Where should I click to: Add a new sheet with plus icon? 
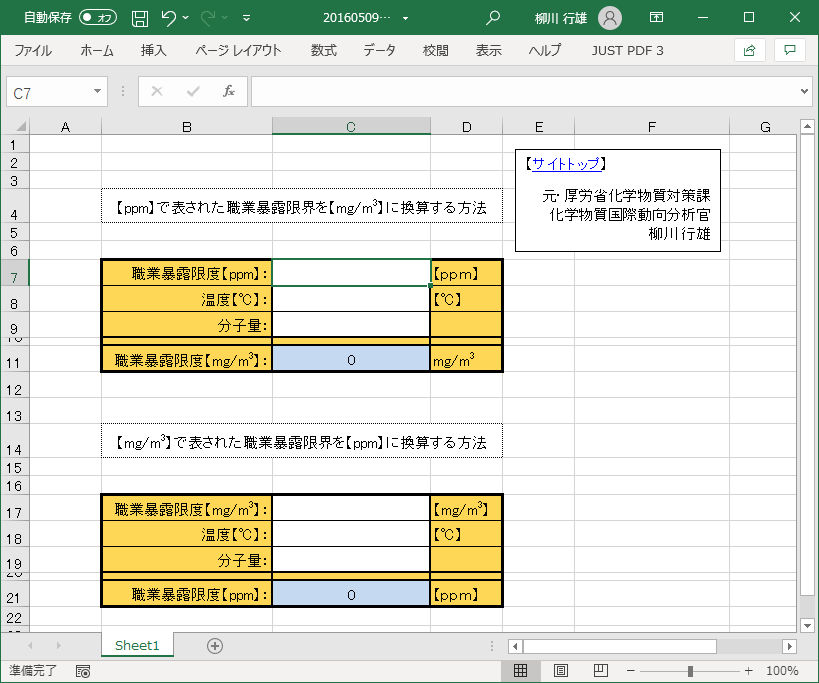coord(214,646)
